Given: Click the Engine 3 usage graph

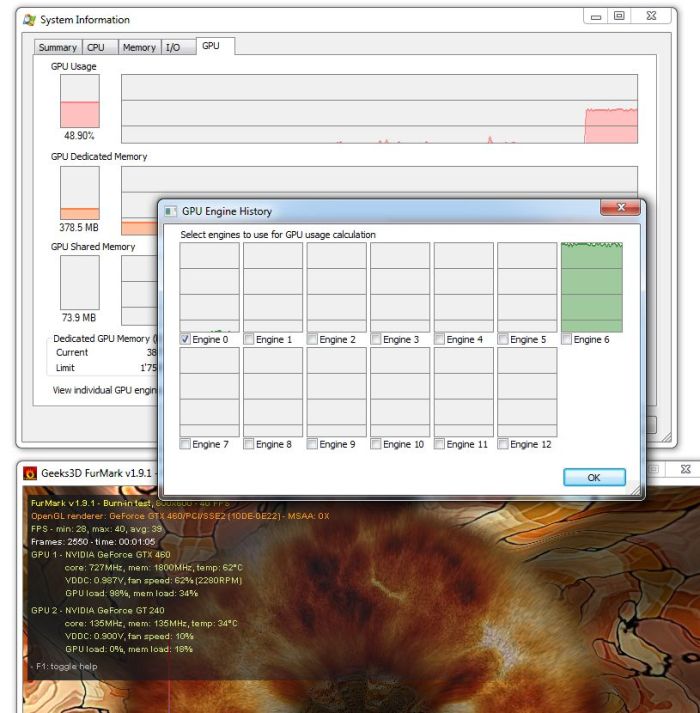Looking at the screenshot, I should [x=400, y=287].
